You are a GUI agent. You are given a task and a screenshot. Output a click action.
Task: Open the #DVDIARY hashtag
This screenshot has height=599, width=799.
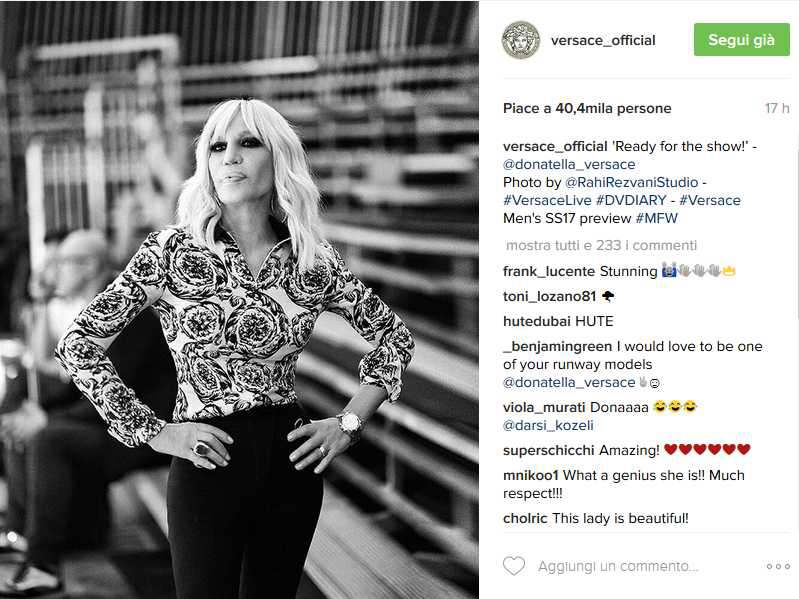[x=631, y=200]
